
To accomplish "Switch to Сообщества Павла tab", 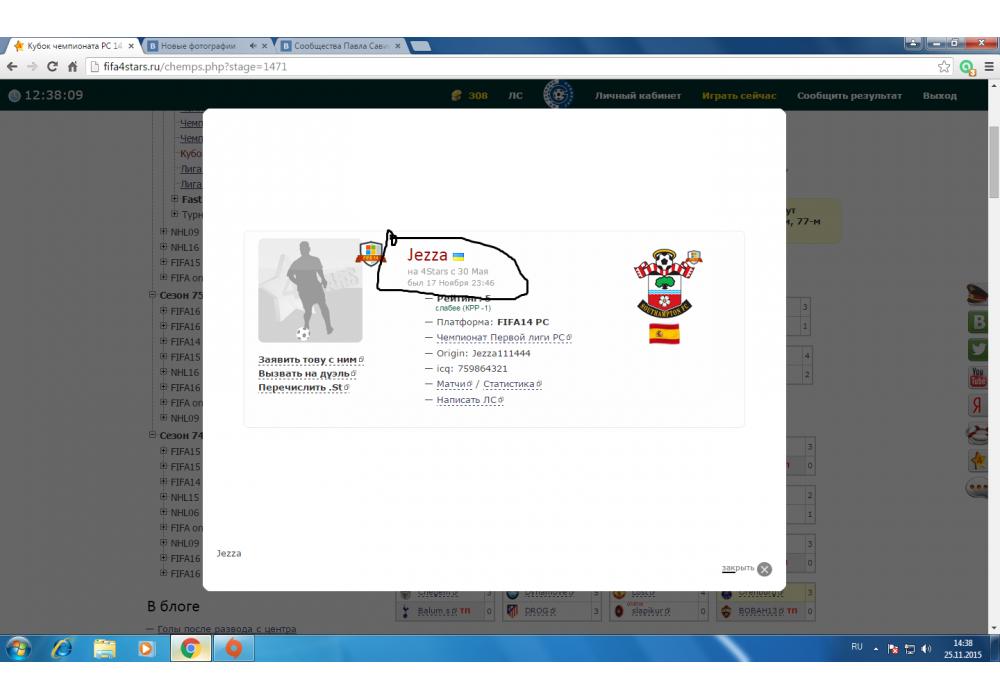I will pyautogui.click(x=341, y=46).
